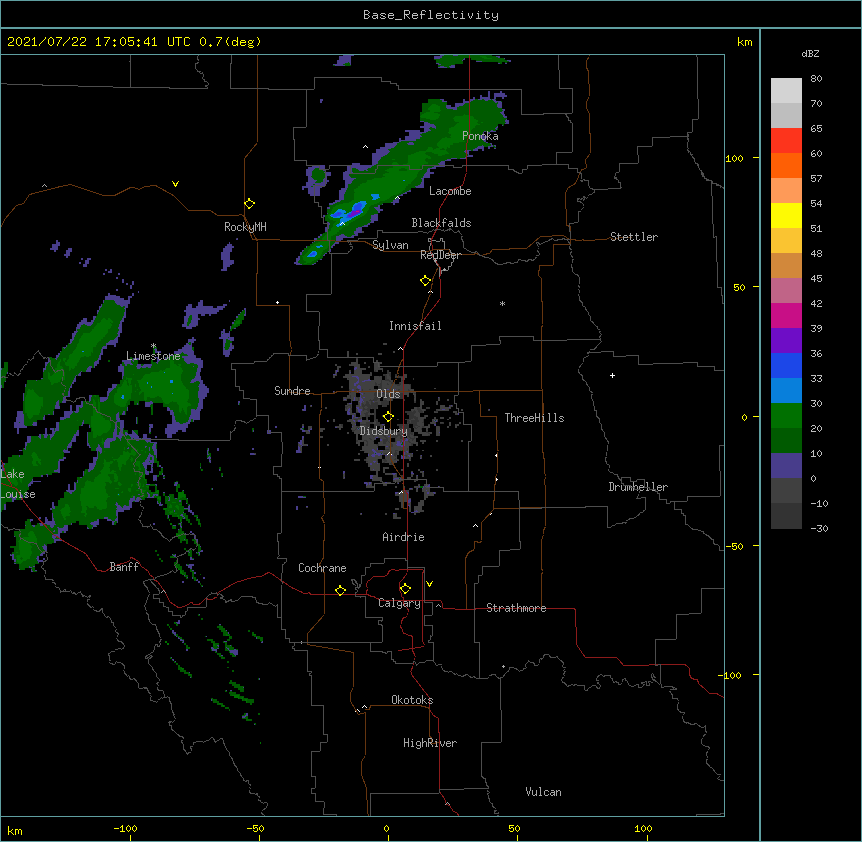Click the Innisfail label
The width and height of the screenshot is (862, 842).
(x=415, y=326)
